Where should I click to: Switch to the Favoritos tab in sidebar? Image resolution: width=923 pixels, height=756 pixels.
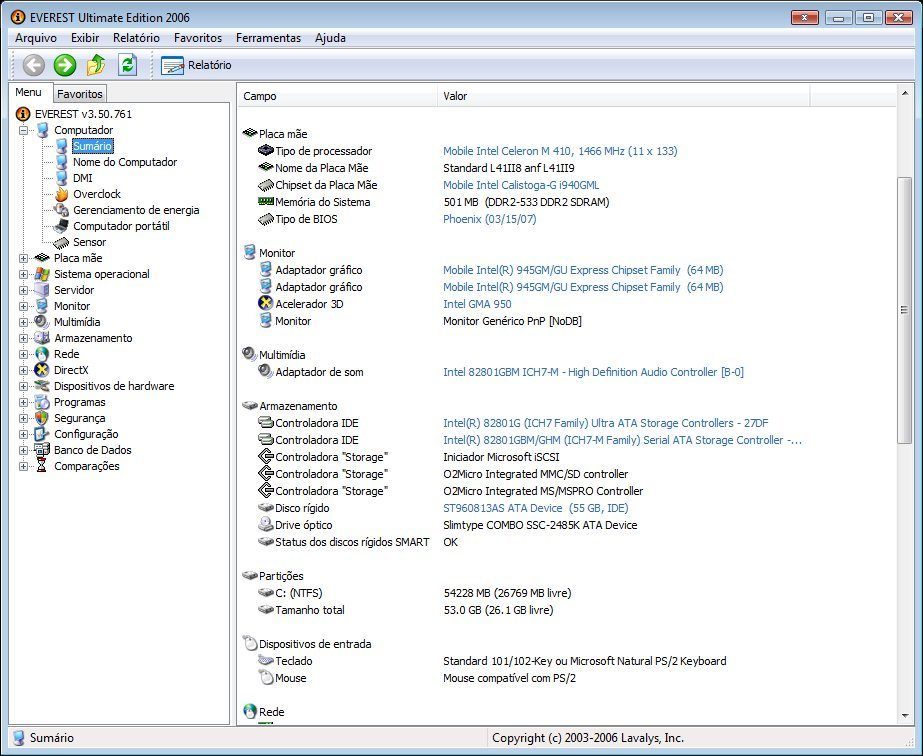pyautogui.click(x=80, y=94)
